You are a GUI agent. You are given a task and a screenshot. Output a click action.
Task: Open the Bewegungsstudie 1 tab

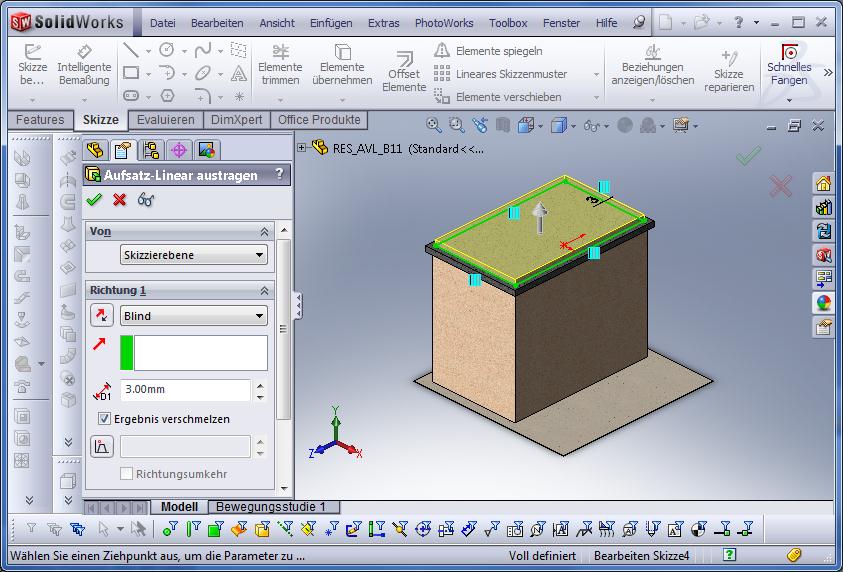point(272,507)
